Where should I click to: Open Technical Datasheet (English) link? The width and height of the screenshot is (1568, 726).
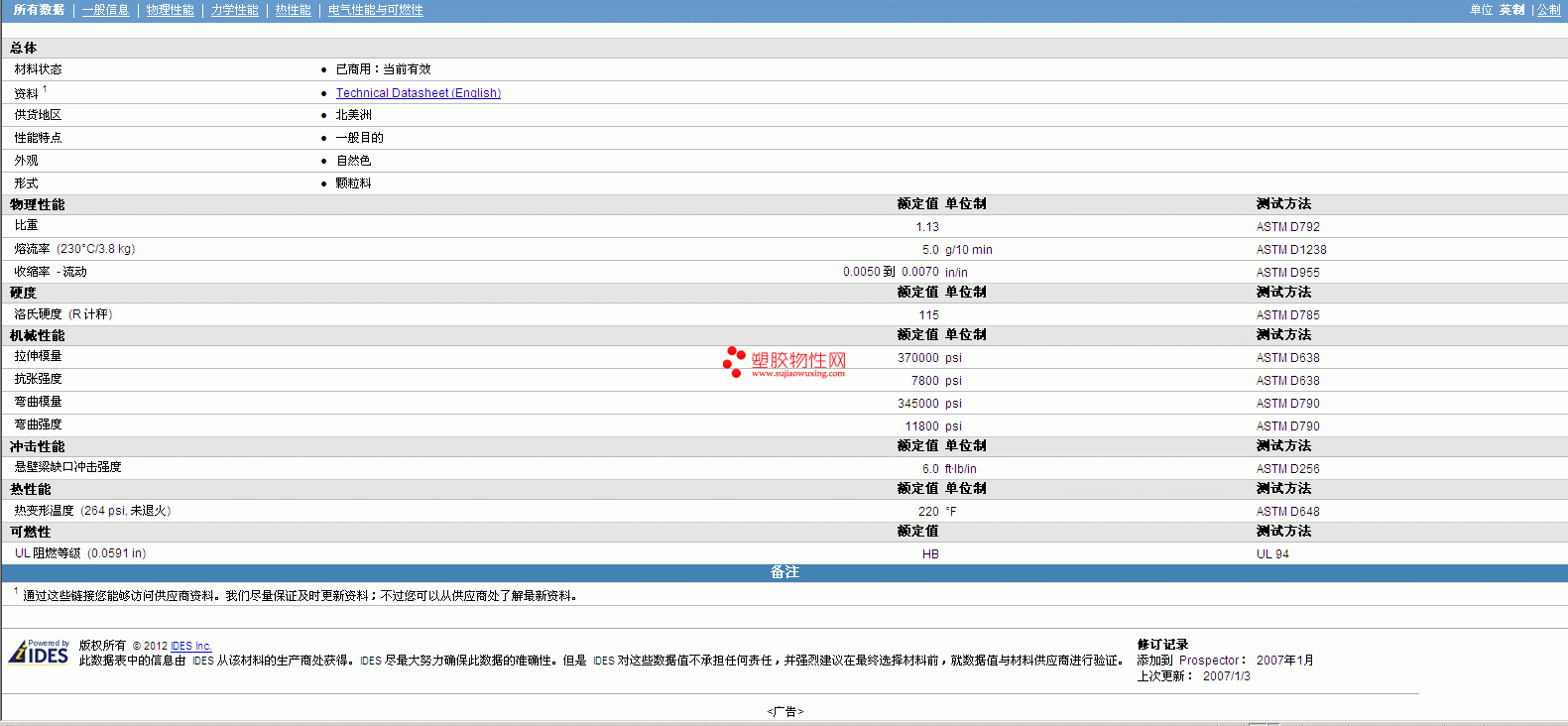tap(418, 93)
